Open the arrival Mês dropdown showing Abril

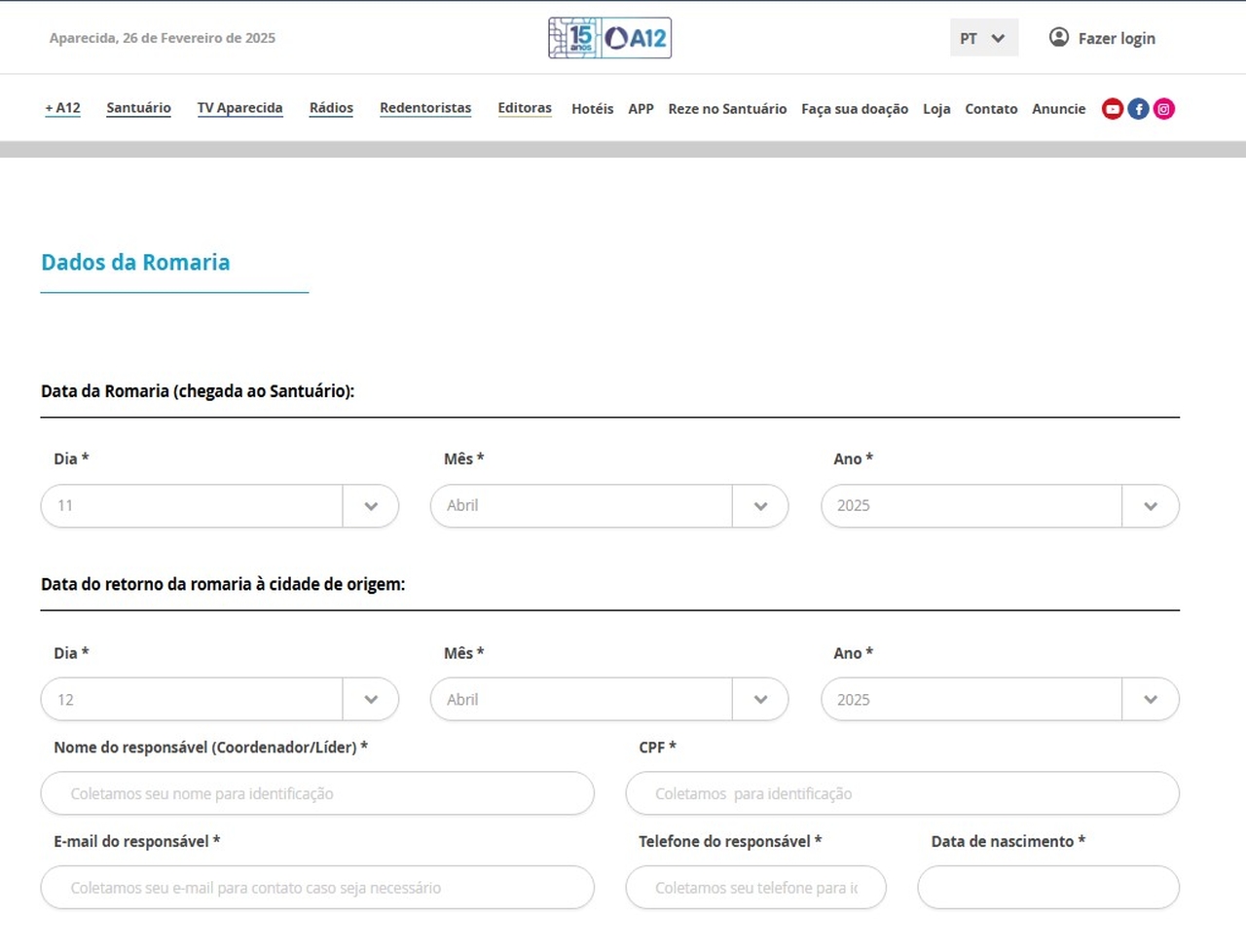608,506
